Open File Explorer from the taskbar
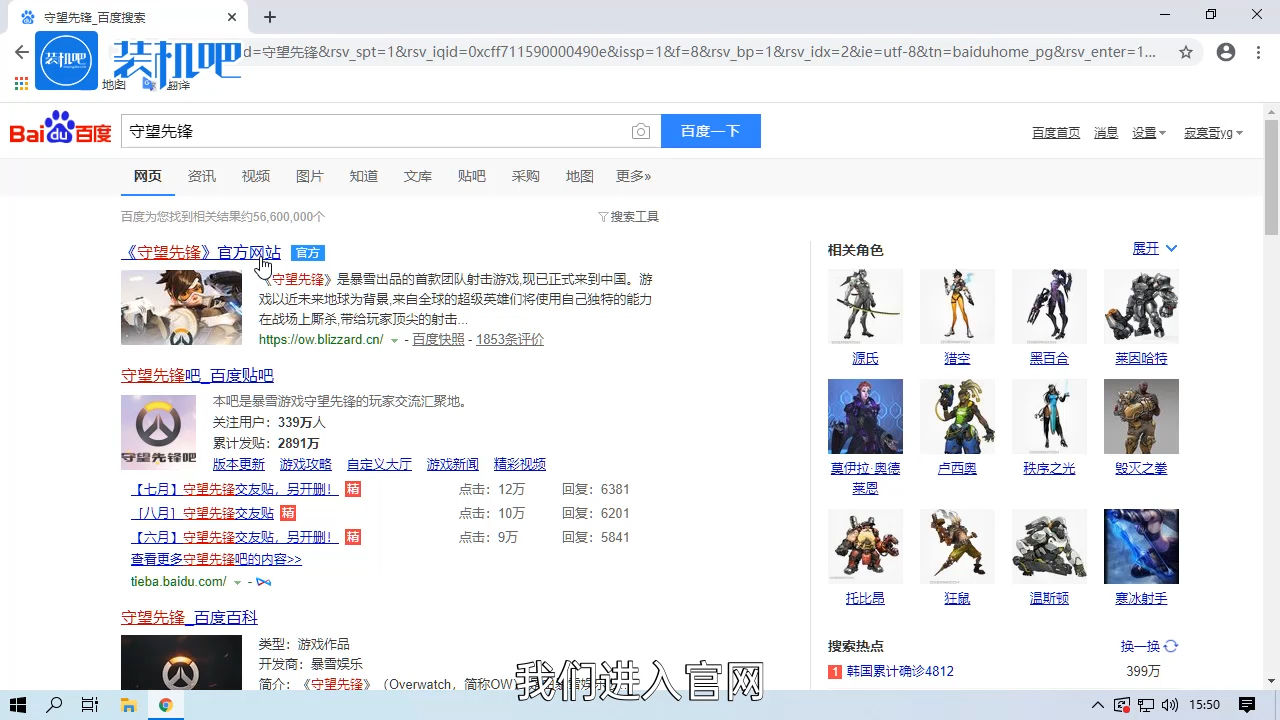This screenshot has height=720, width=1280. (128, 704)
